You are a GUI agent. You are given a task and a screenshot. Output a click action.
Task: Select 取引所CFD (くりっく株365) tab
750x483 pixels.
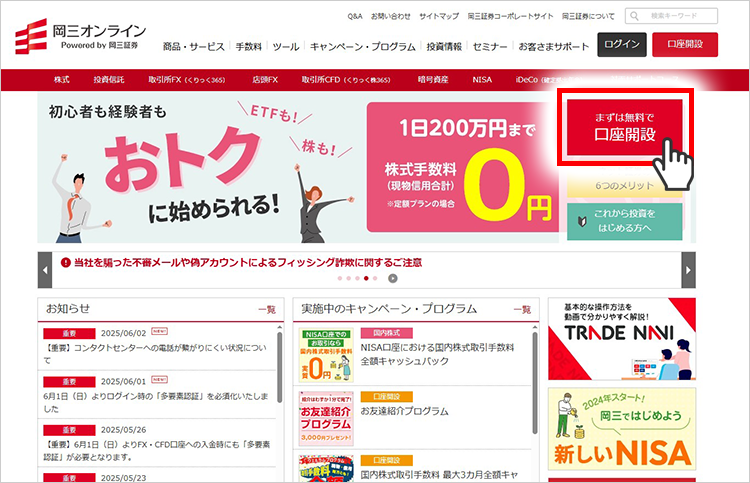pyautogui.click(x=346, y=80)
